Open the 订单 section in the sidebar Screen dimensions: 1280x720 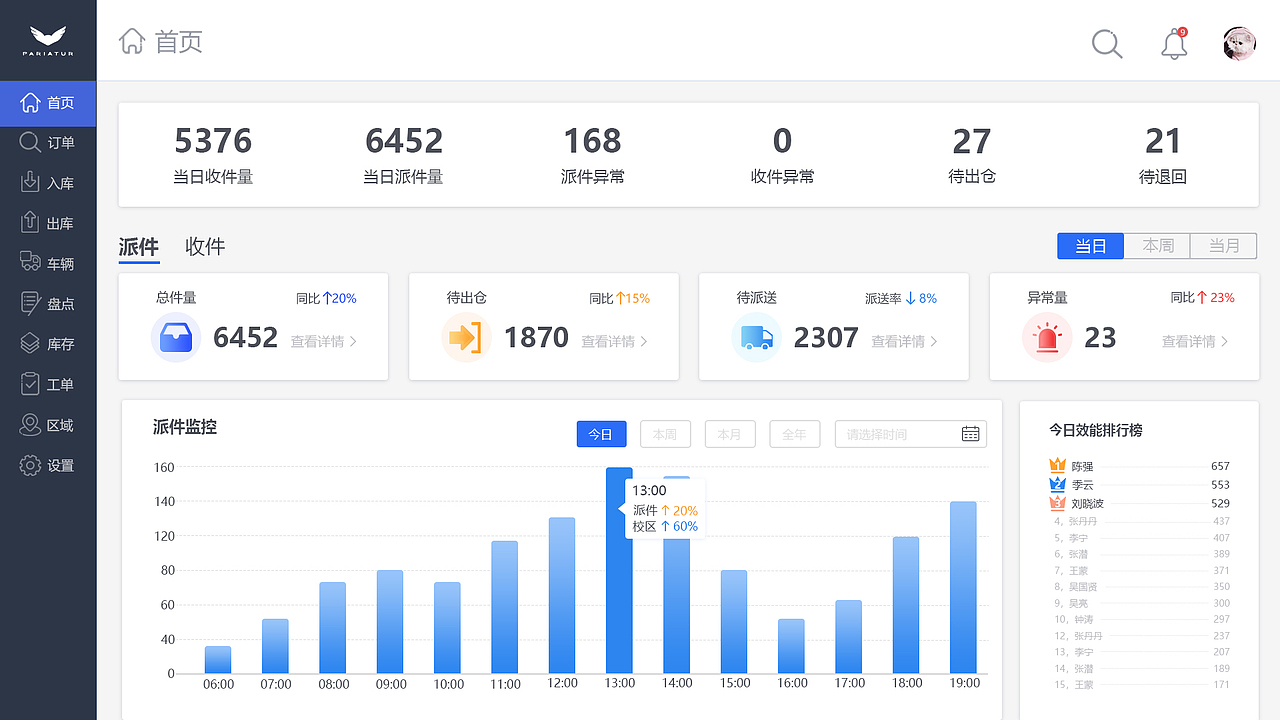tap(48, 142)
